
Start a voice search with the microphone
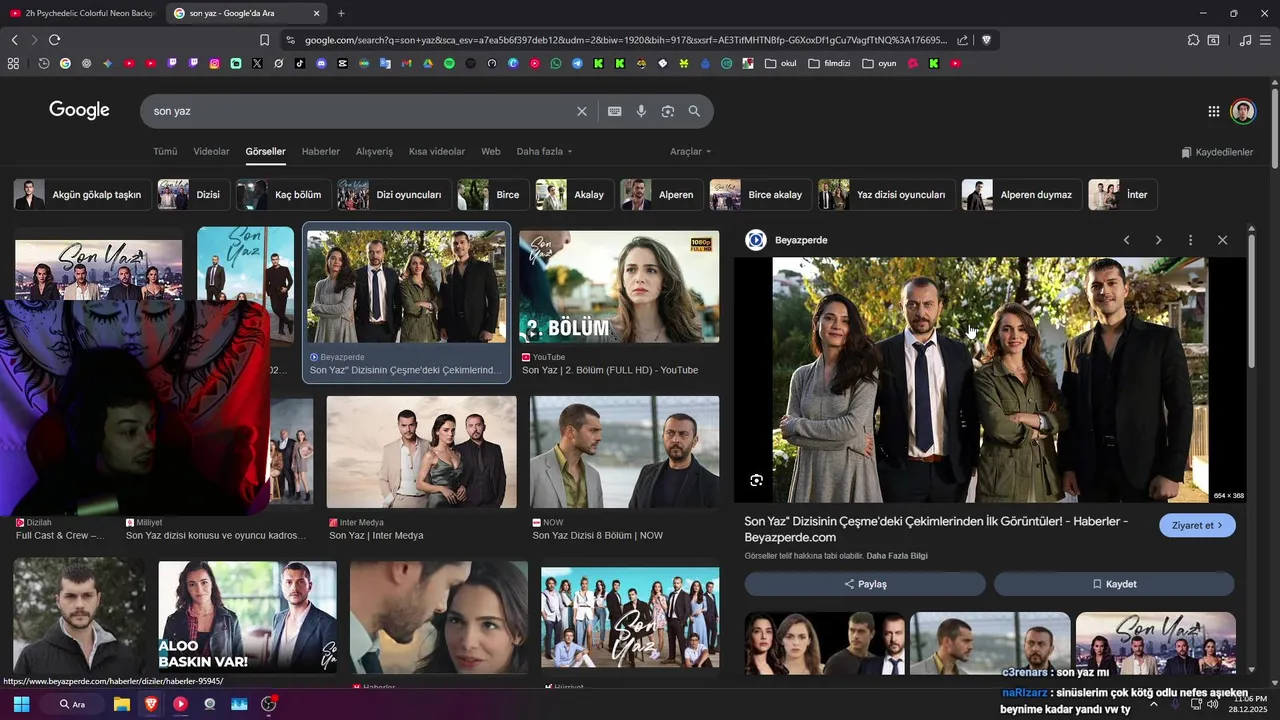coord(641,111)
